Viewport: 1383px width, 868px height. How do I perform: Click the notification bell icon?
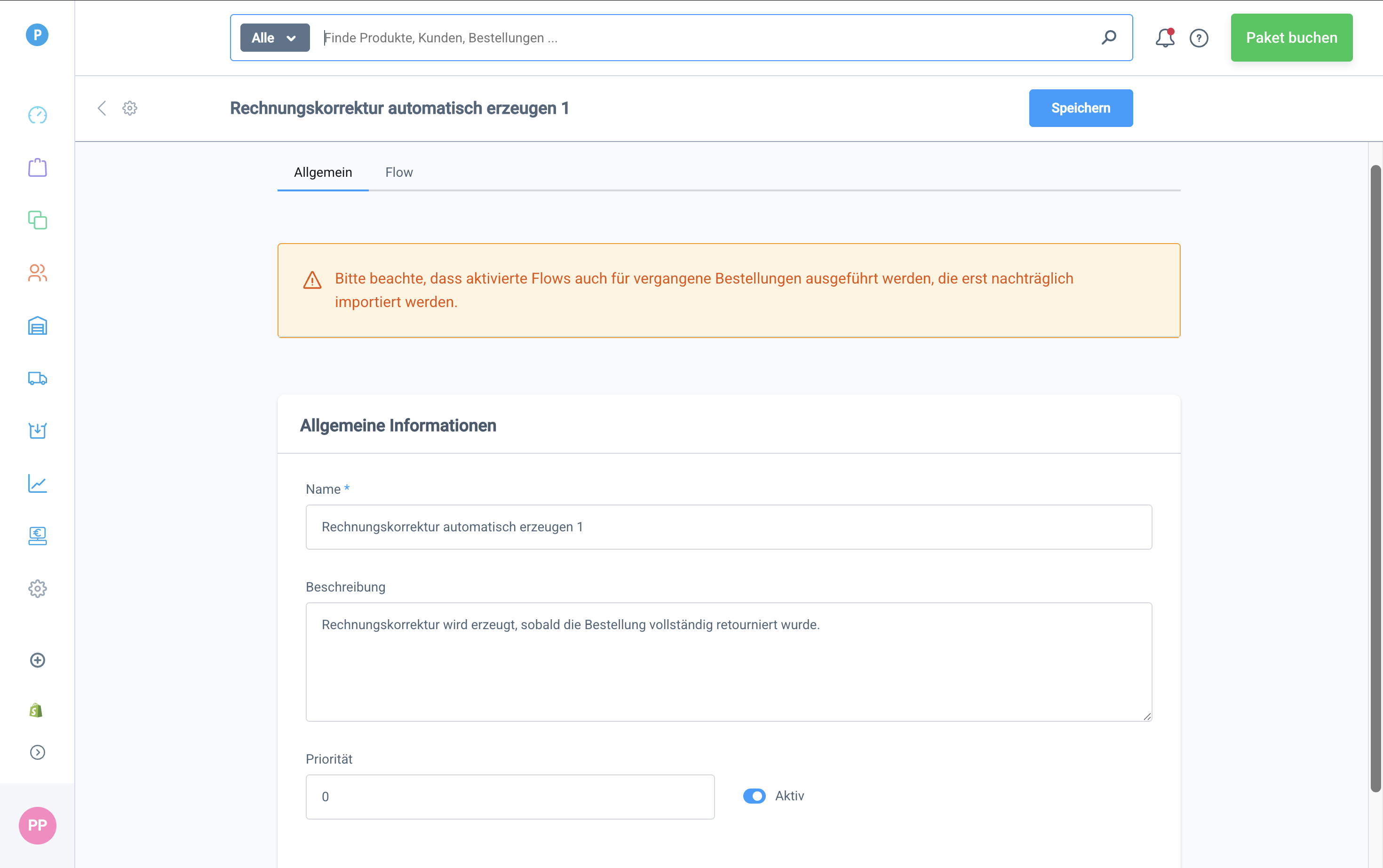1165,38
